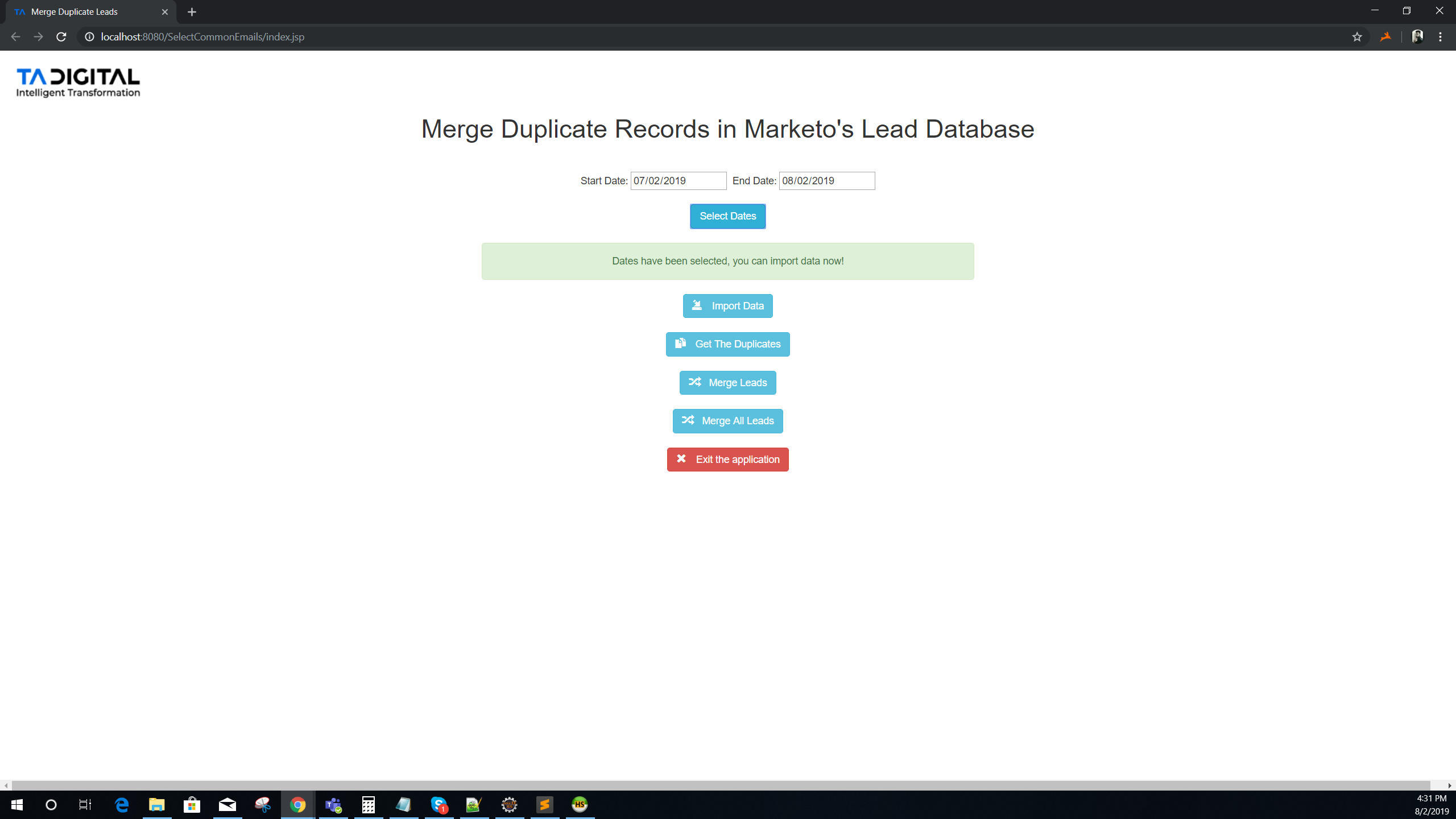Click the Import Data icon
Image resolution: width=1456 pixels, height=819 pixels.
tap(697, 305)
